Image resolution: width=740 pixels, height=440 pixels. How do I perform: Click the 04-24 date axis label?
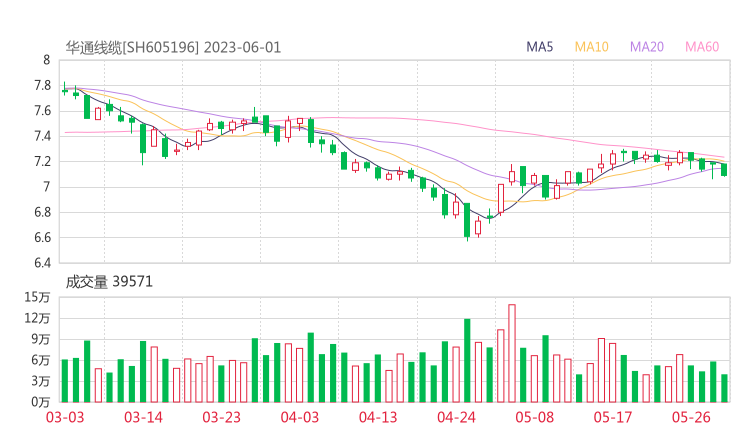click(456, 417)
